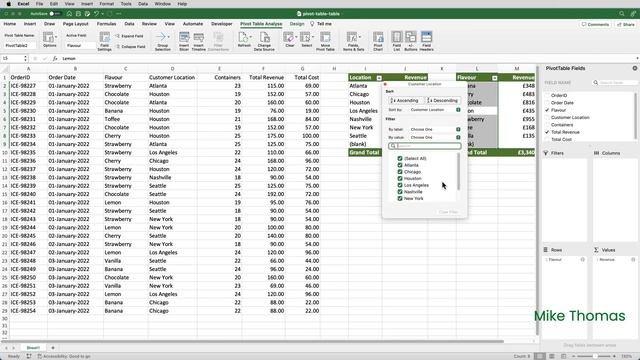The image size is (640, 360).
Task: Open the Formulas ribbon tab
Action: 106,24
